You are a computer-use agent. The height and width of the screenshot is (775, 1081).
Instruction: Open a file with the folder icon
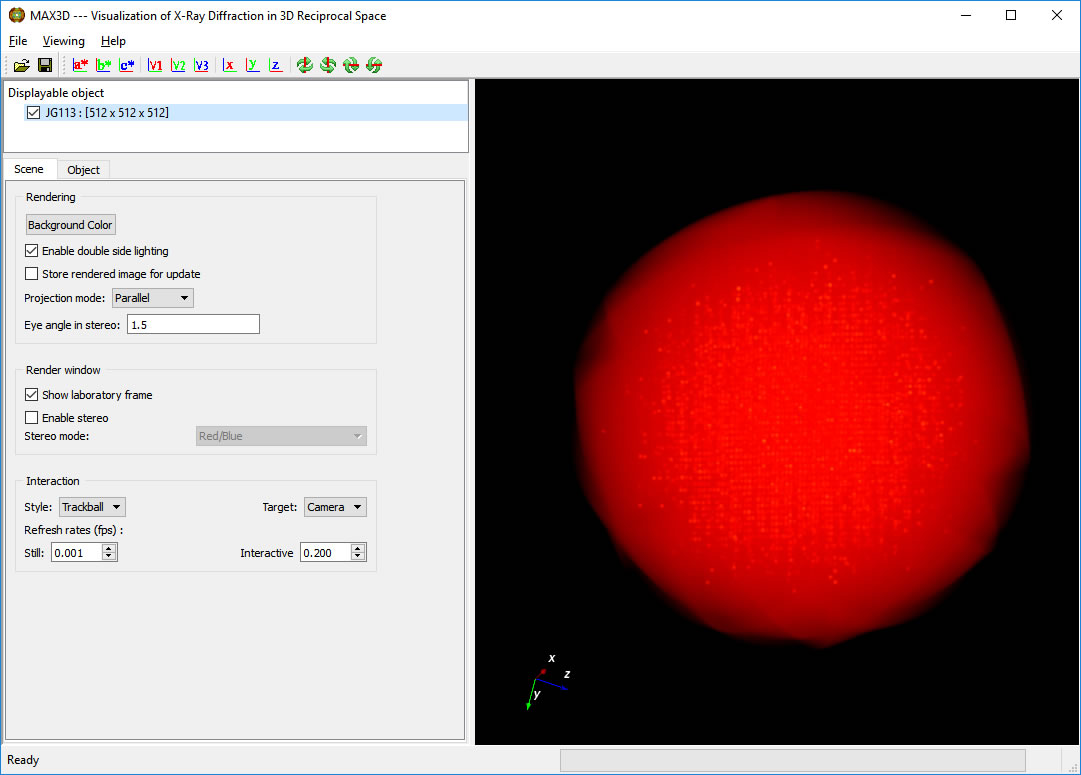point(21,66)
